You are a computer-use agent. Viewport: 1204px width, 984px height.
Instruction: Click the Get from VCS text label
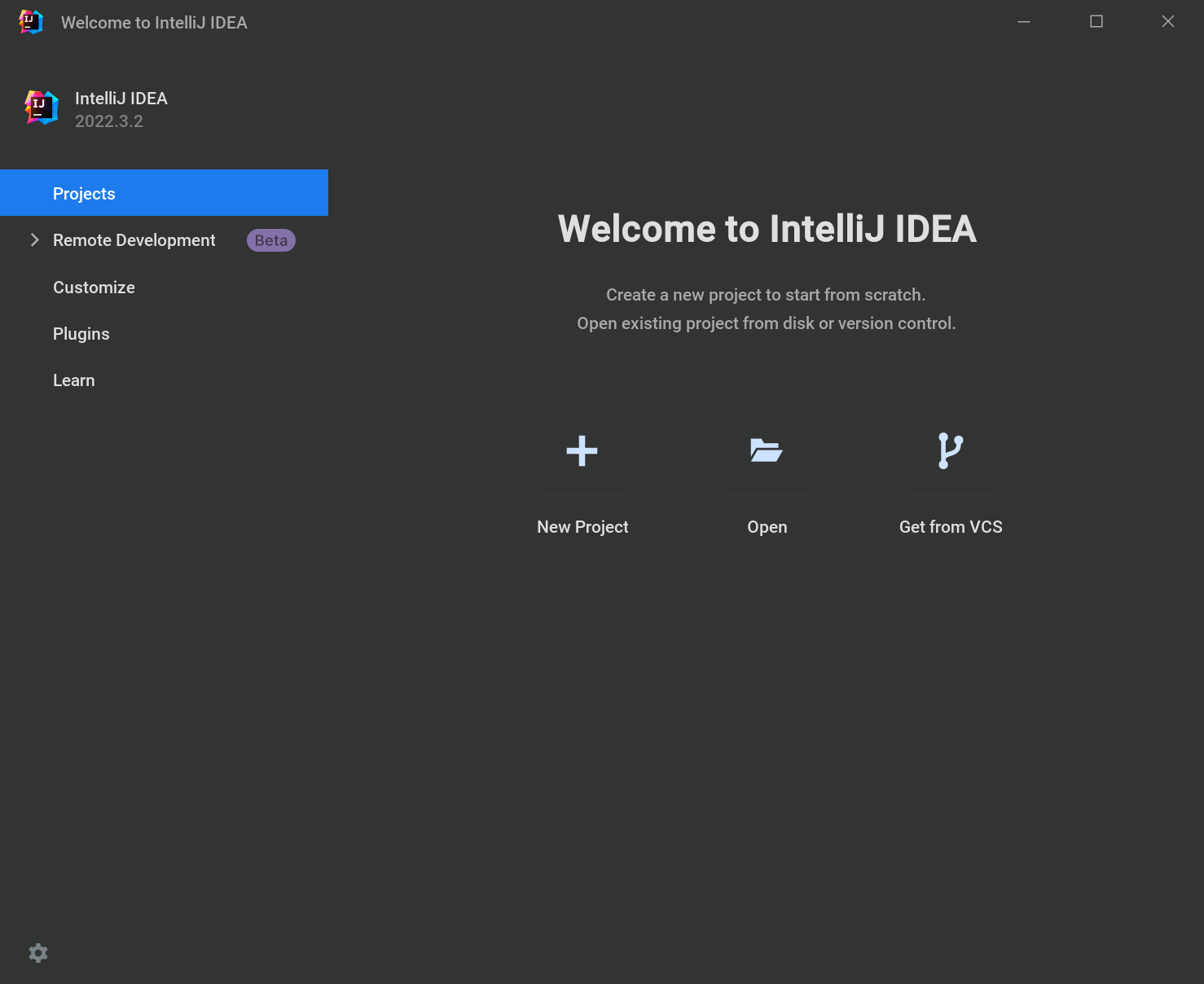point(951,527)
